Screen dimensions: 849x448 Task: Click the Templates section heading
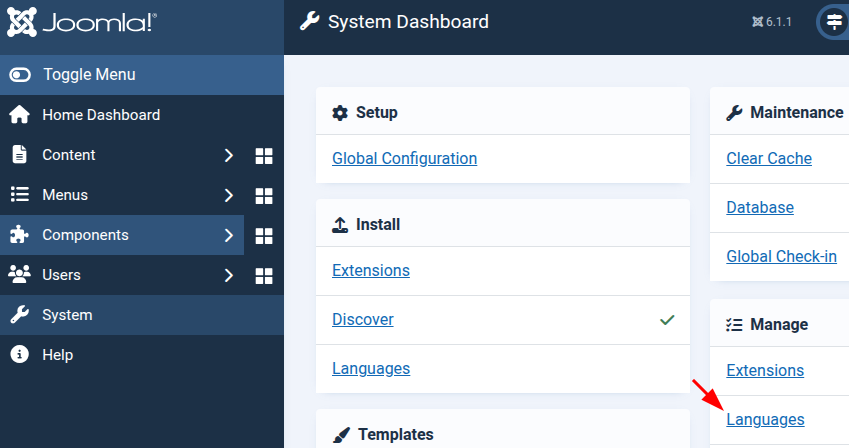(x=396, y=434)
